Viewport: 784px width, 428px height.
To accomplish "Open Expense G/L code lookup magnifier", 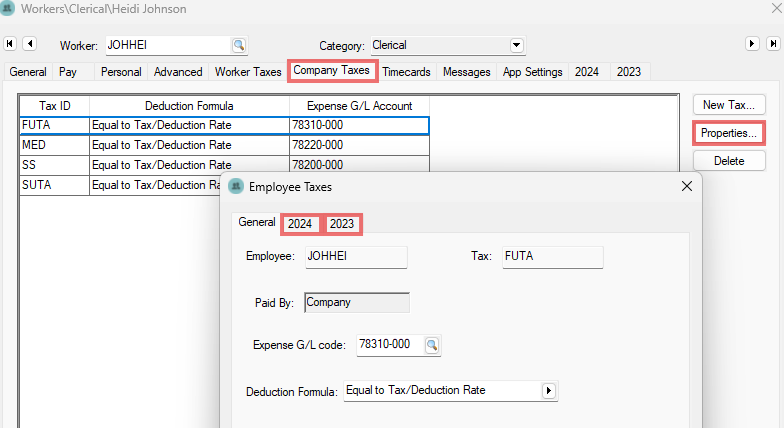I will coord(432,345).
